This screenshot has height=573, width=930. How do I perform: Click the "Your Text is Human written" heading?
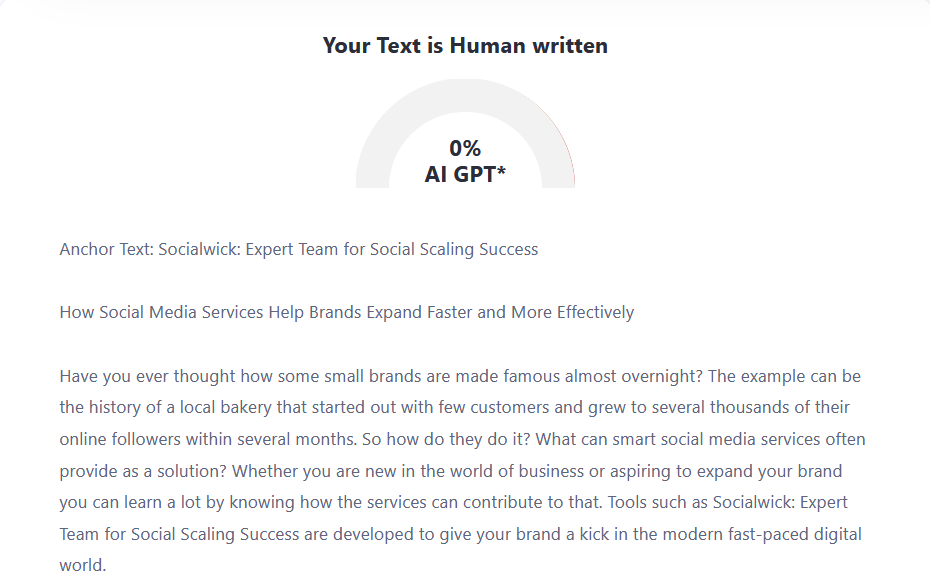(465, 45)
